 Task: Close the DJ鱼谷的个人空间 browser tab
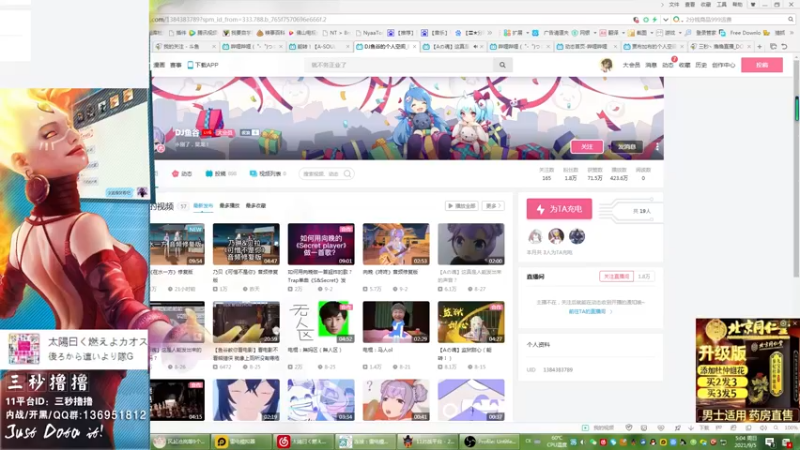[x=414, y=46]
